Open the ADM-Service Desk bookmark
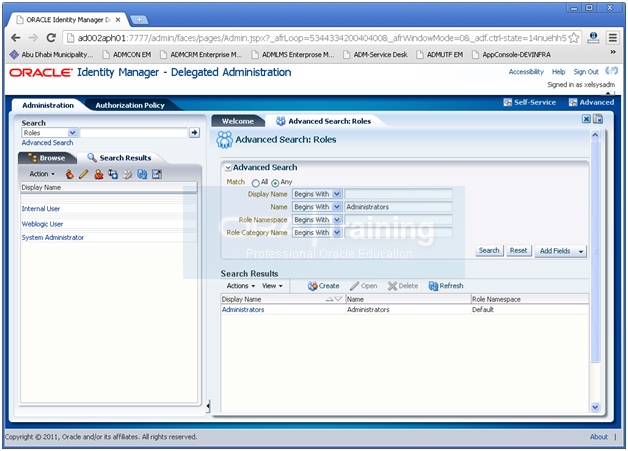 click(x=376, y=54)
